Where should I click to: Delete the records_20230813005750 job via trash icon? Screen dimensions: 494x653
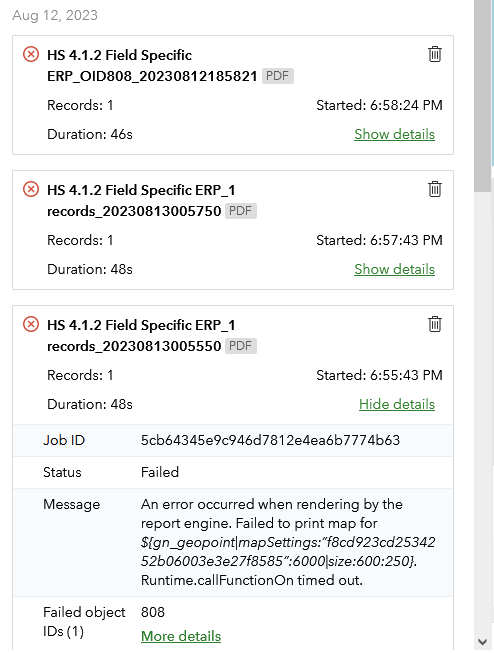434,189
